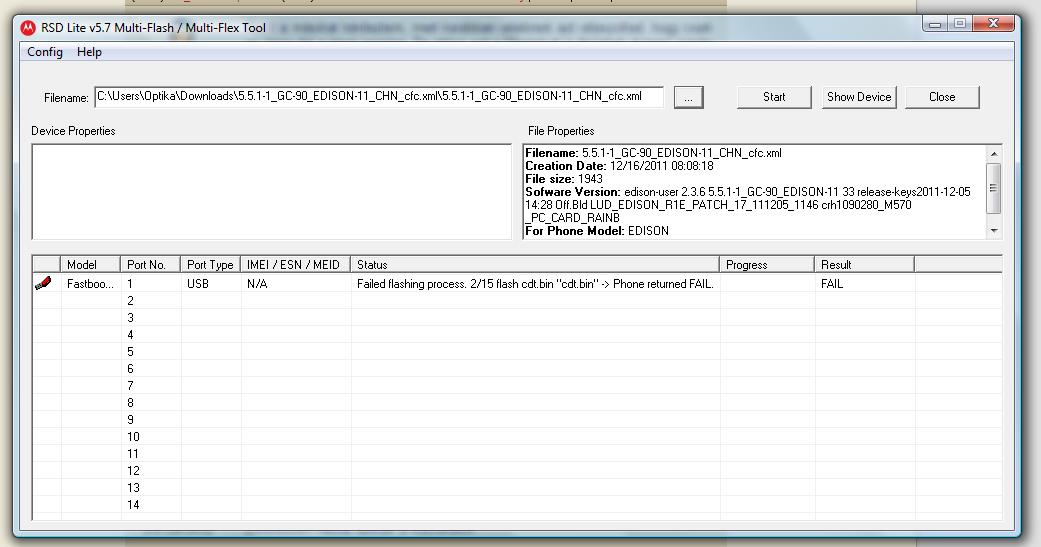
Task: Click the Result column header
Action: [x=864, y=264]
